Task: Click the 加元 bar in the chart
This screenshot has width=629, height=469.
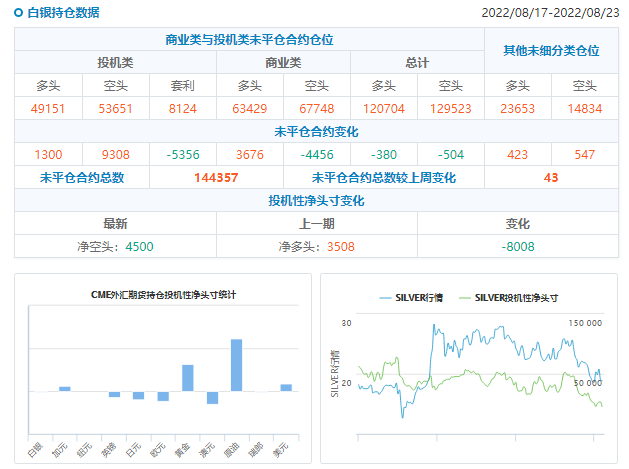Action: point(65,388)
